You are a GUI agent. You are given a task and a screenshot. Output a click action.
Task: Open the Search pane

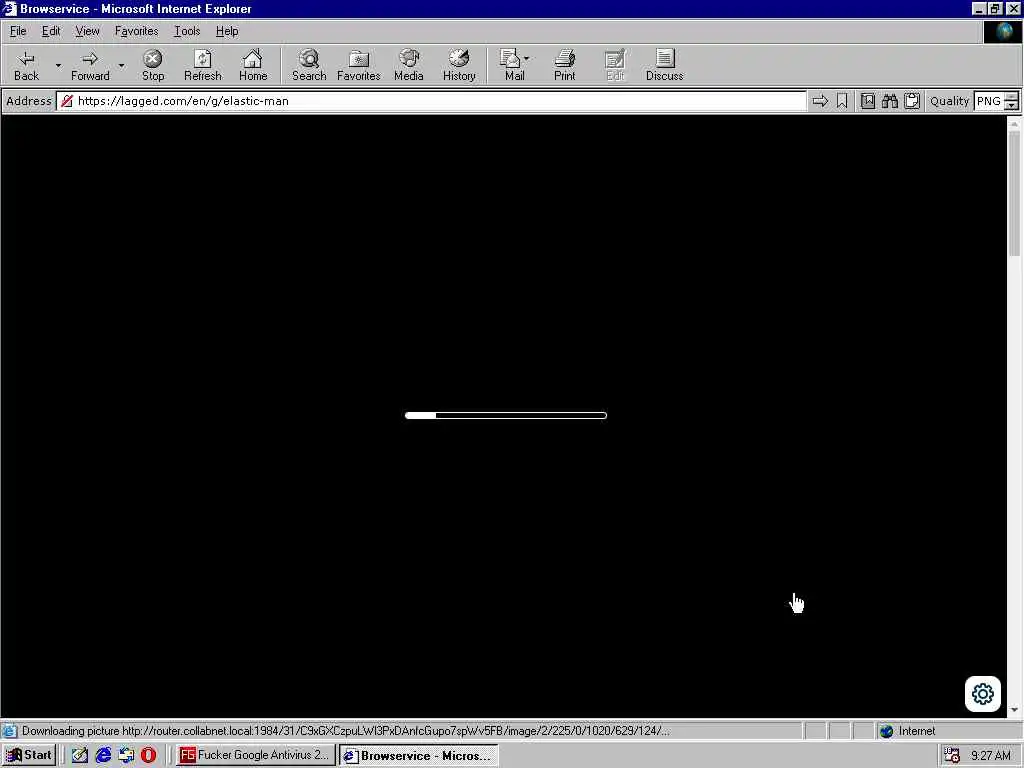[309, 65]
